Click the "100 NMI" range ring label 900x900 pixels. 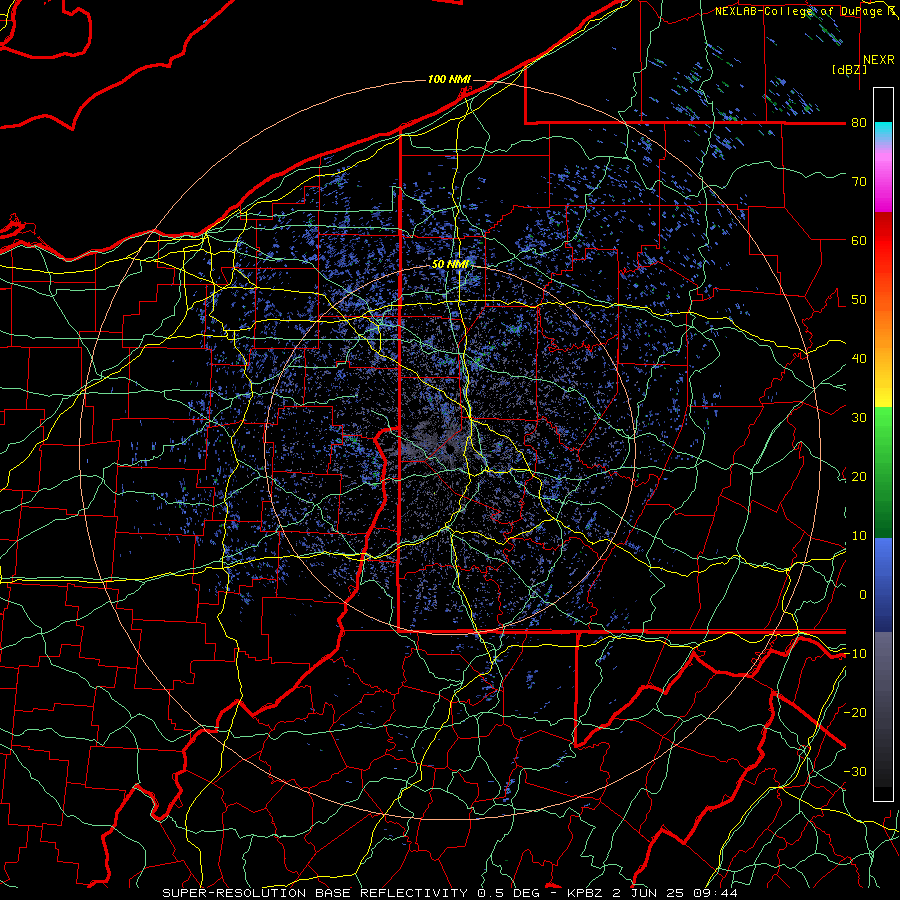(x=449, y=79)
